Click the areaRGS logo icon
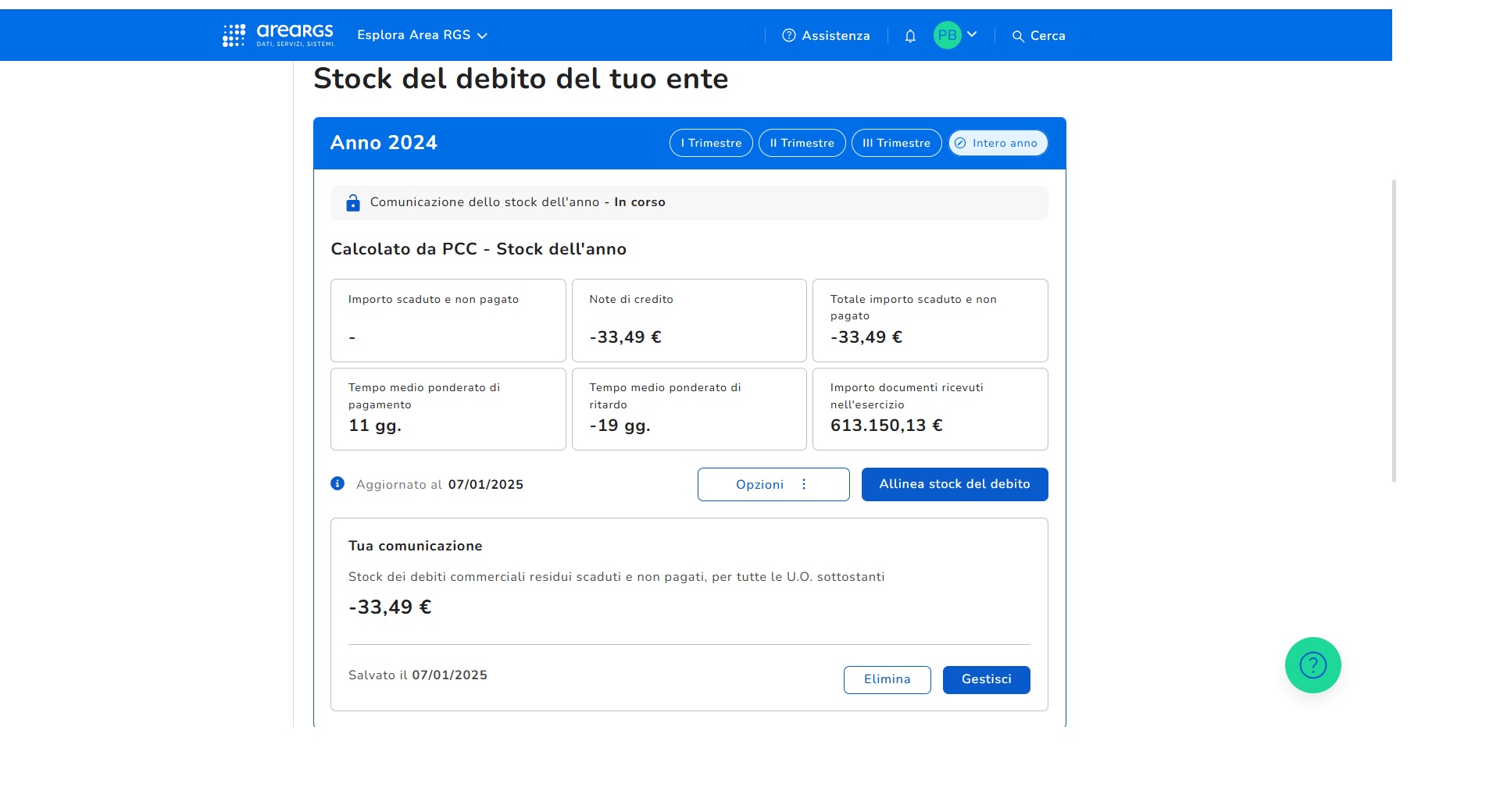 point(234,35)
